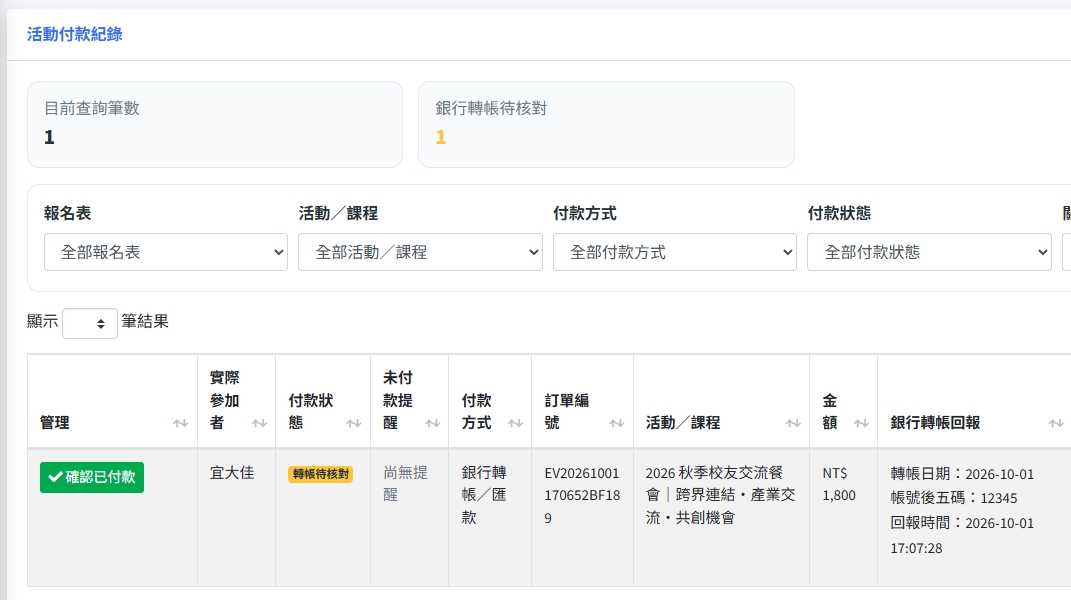1071x600 pixels.
Task: Sort by 銀行轉帳回報 column arrows
Action: (1056, 424)
